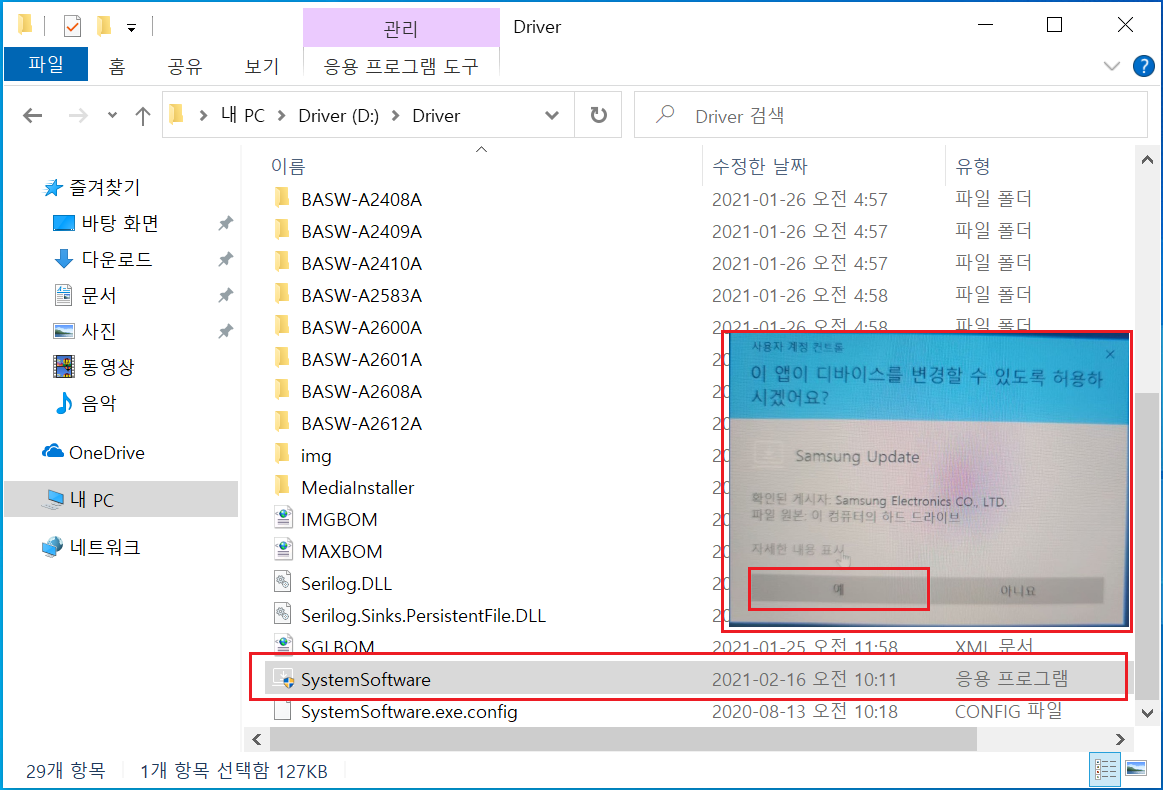The width and height of the screenshot is (1163, 790).
Task: Click the Driver 검색 search box
Action: (890, 116)
